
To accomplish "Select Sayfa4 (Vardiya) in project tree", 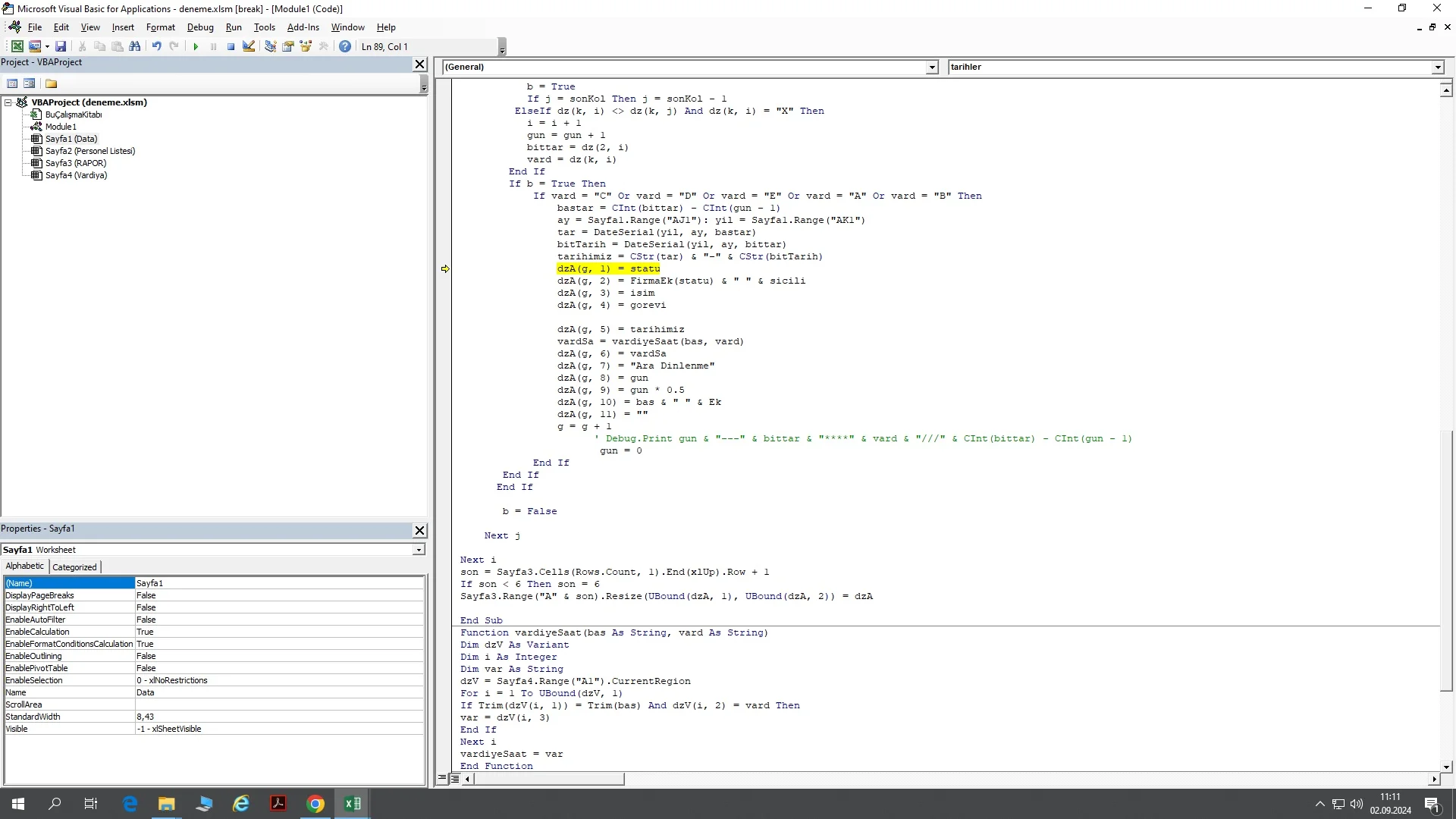I will 76,175.
